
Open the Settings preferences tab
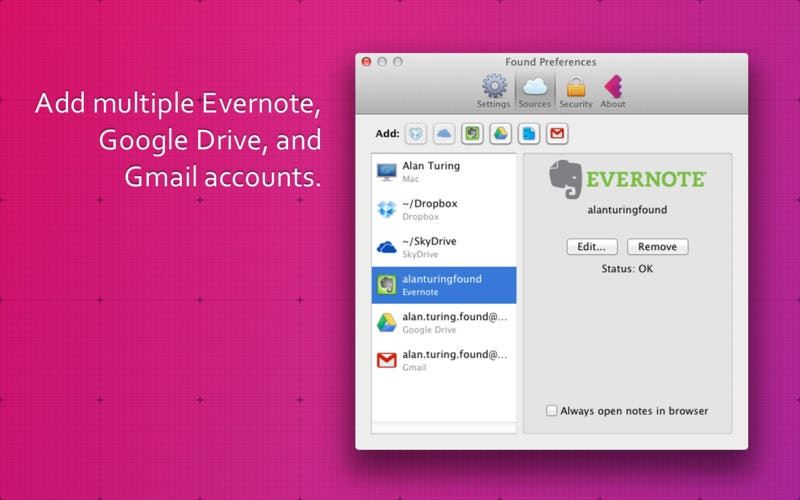point(493,91)
